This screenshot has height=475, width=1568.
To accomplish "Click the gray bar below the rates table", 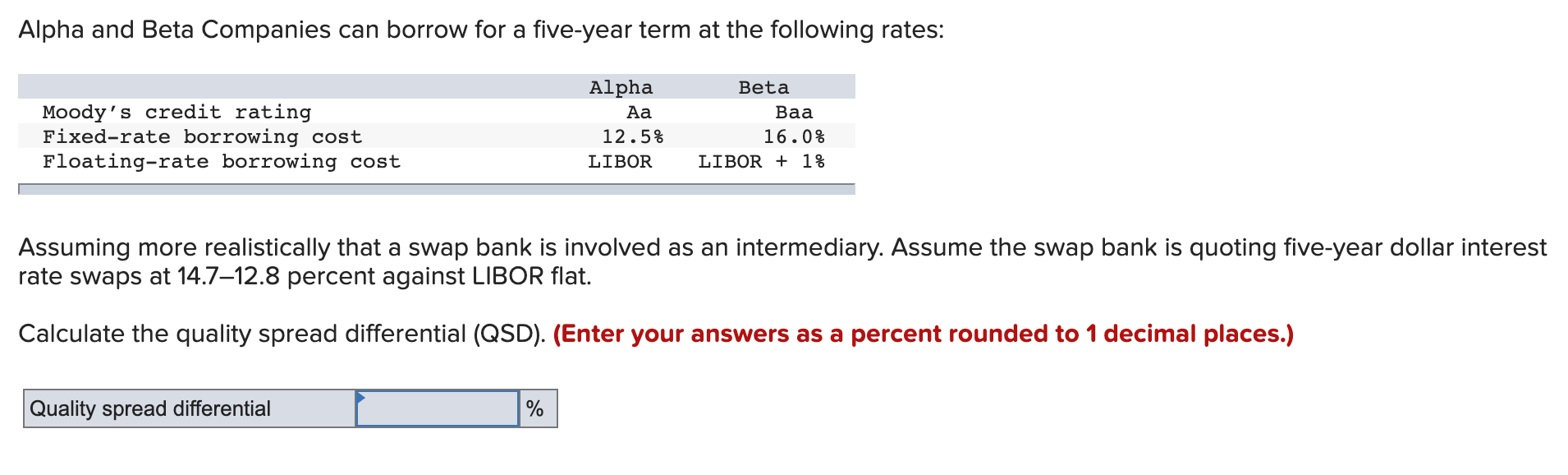I will tap(437, 190).
